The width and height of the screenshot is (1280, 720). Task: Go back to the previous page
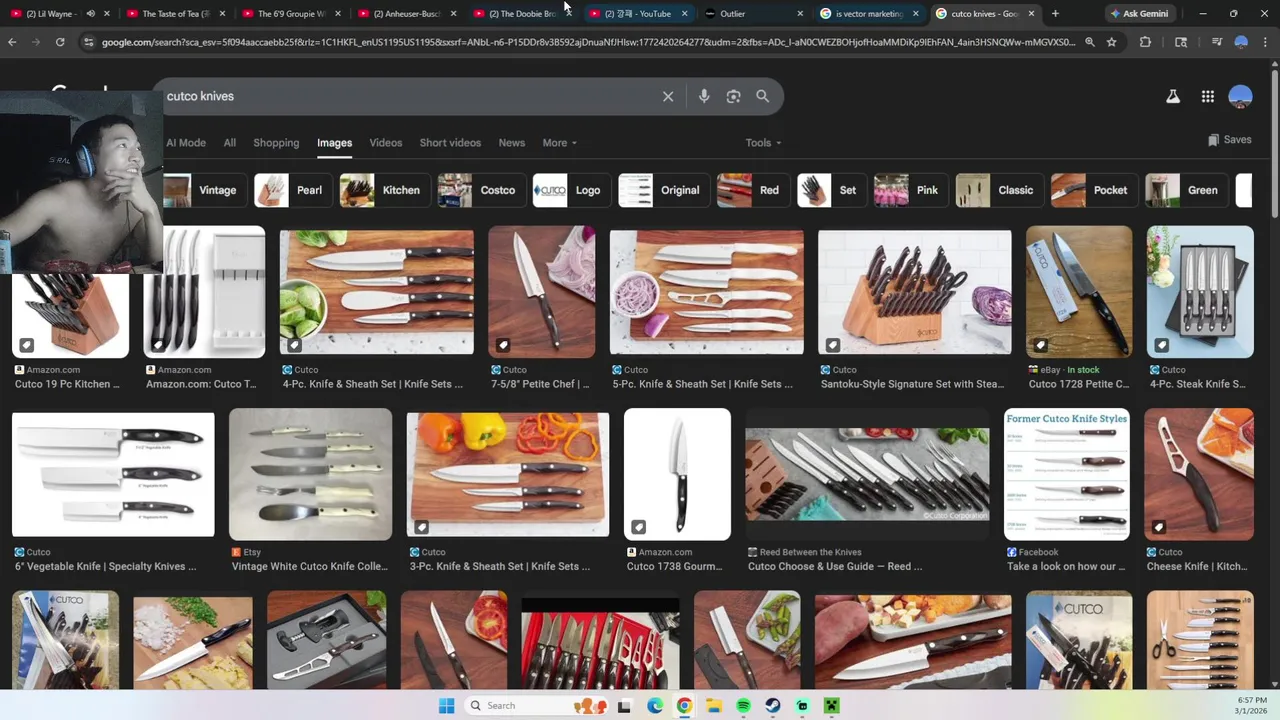point(12,42)
